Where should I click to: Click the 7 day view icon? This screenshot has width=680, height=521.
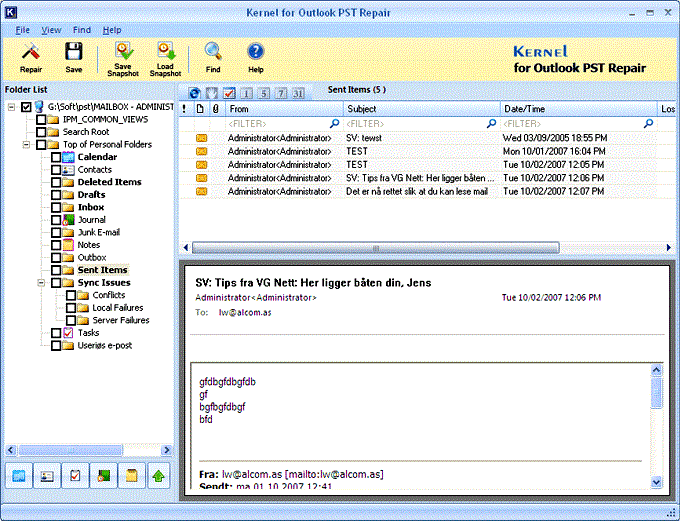click(281, 93)
